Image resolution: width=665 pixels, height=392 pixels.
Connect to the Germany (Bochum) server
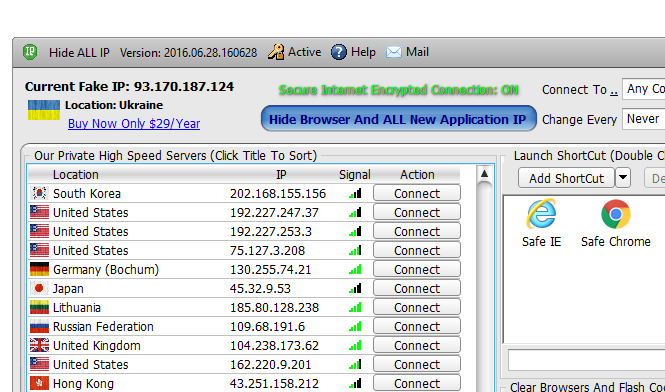416,269
